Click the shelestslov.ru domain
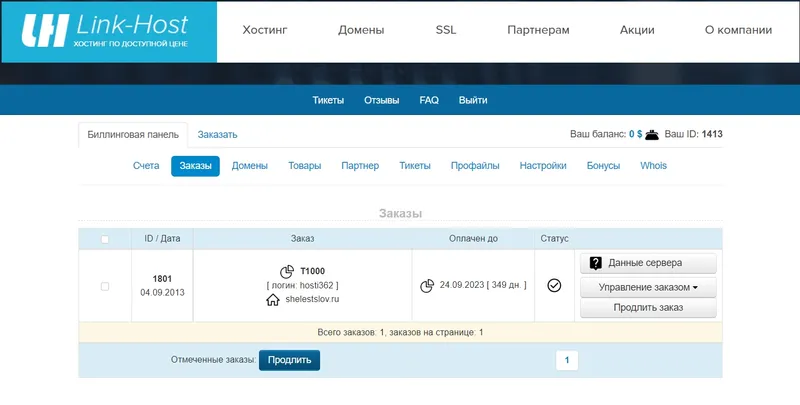 point(312,299)
